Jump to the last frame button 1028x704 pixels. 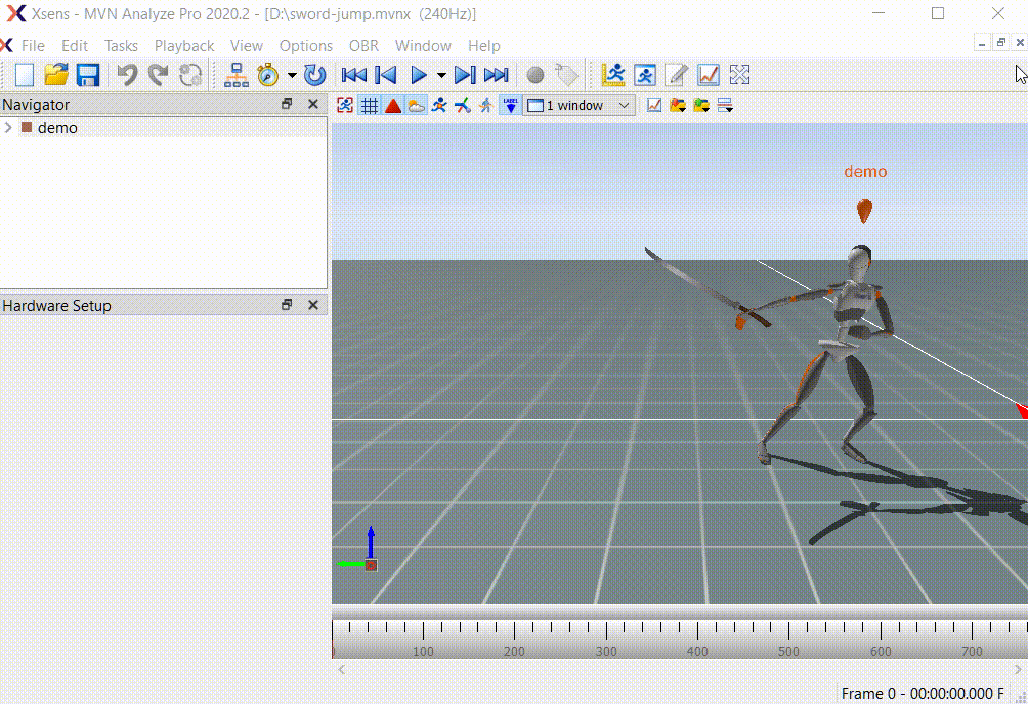(495, 75)
